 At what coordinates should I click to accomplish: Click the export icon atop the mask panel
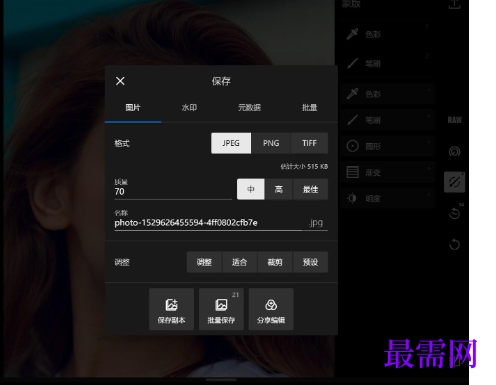click(455, 4)
